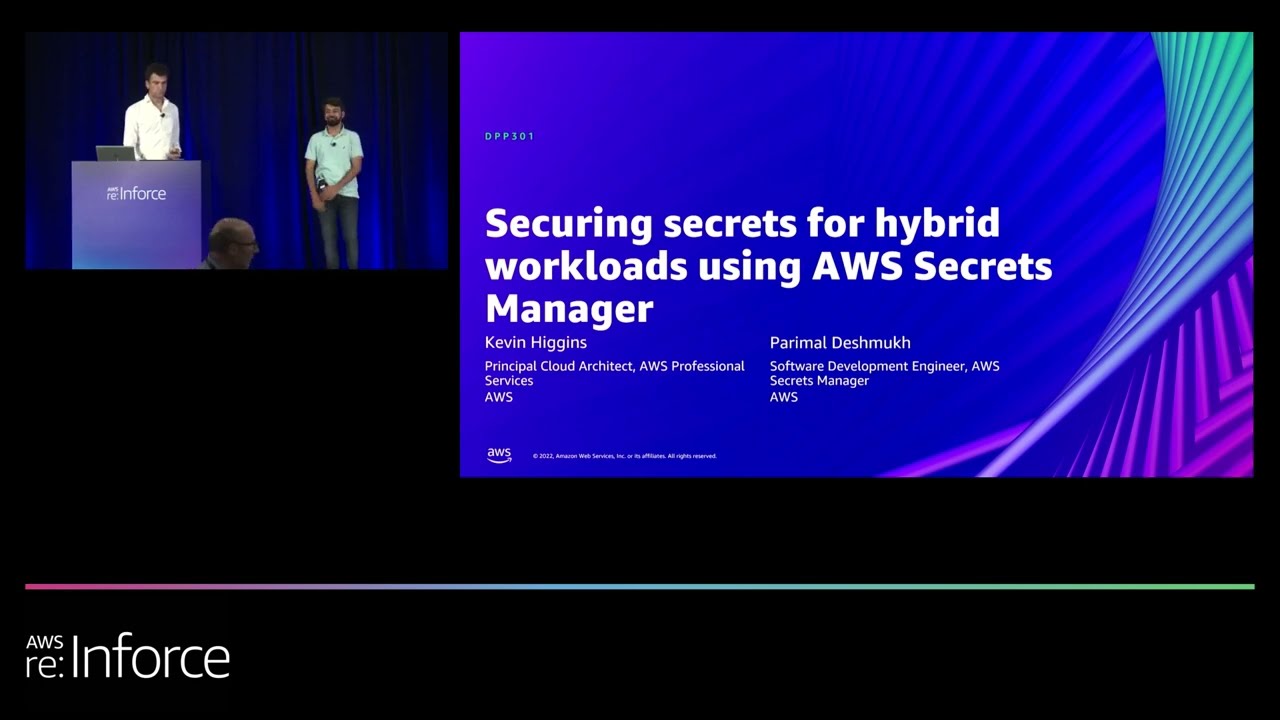Click the re:Inforce logo on the podium
The width and height of the screenshot is (1280, 720).
tap(136, 193)
